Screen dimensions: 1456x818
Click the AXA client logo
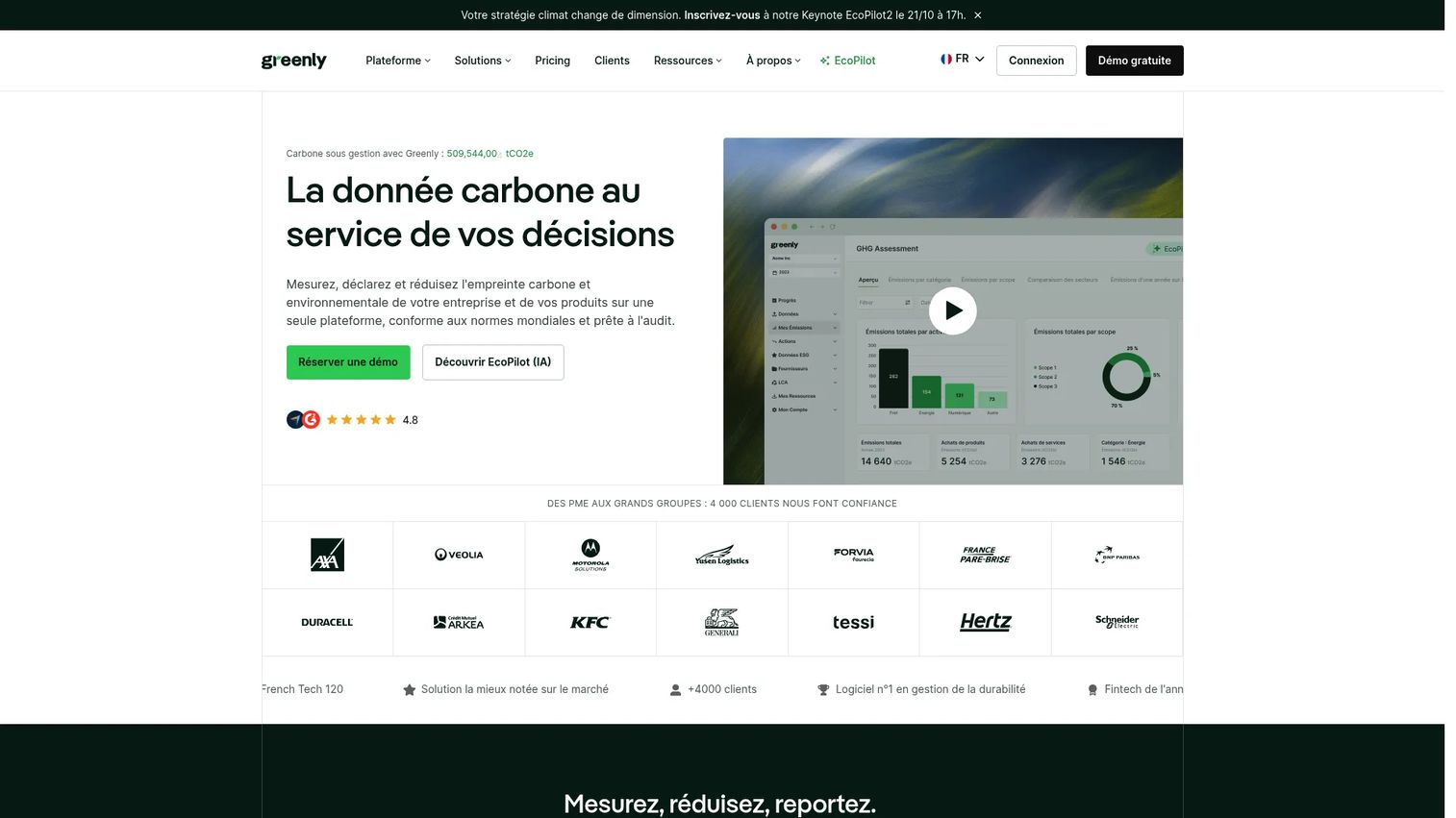(327, 555)
